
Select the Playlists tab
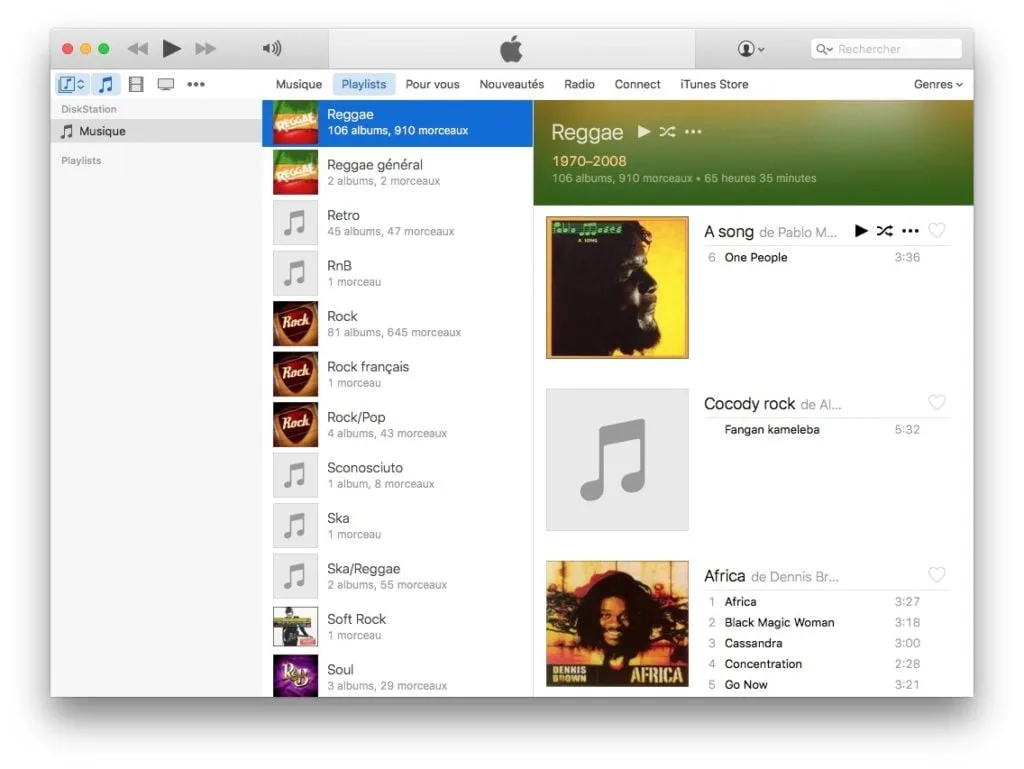click(x=364, y=84)
